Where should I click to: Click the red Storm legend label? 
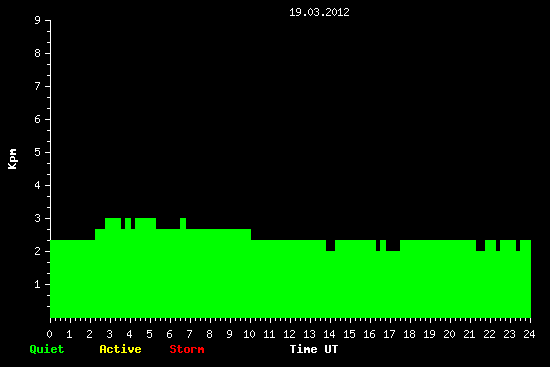187,349
